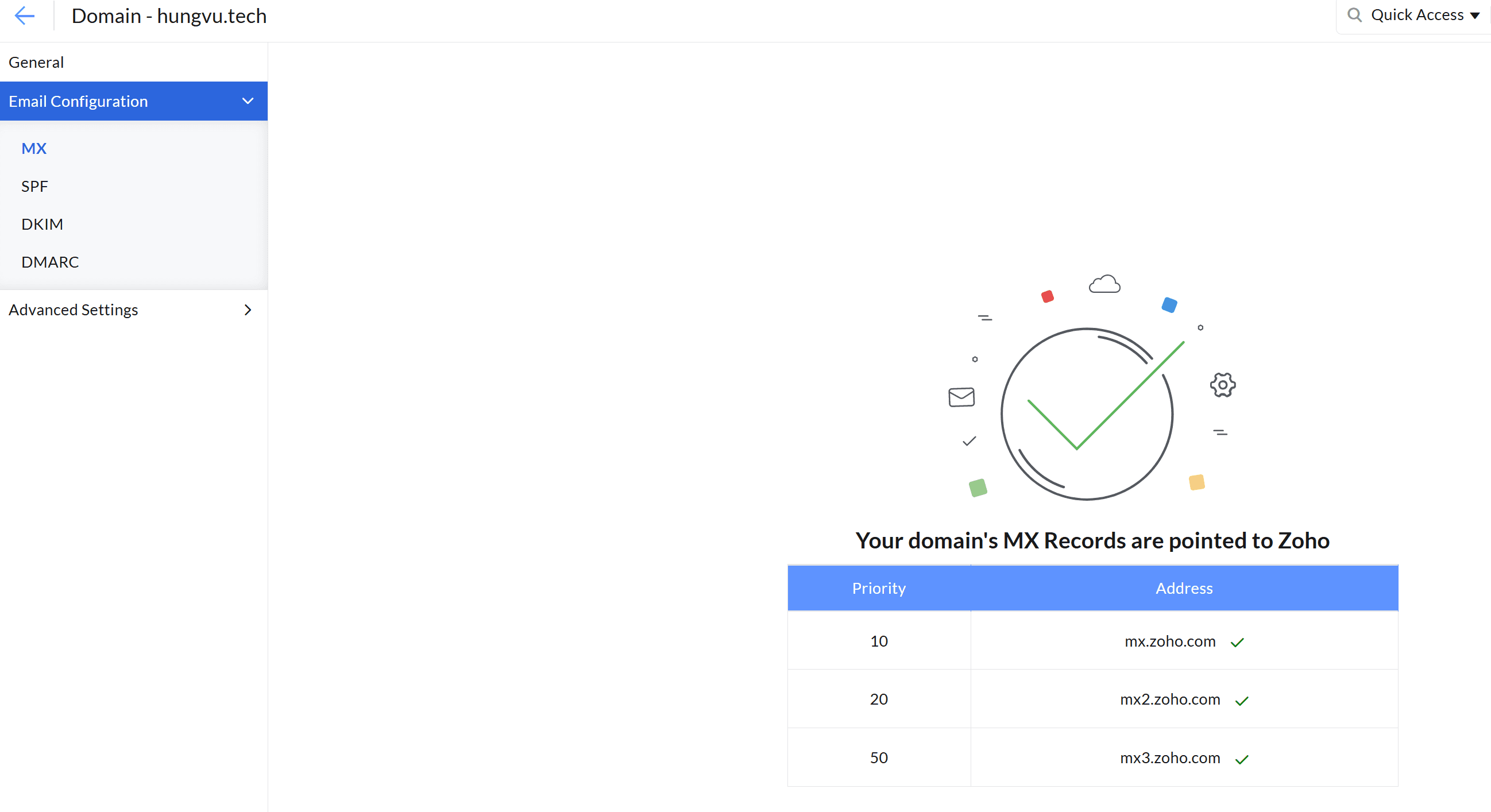1491x812 pixels.
Task: Select the MX section in the sidebar
Action: coord(33,148)
